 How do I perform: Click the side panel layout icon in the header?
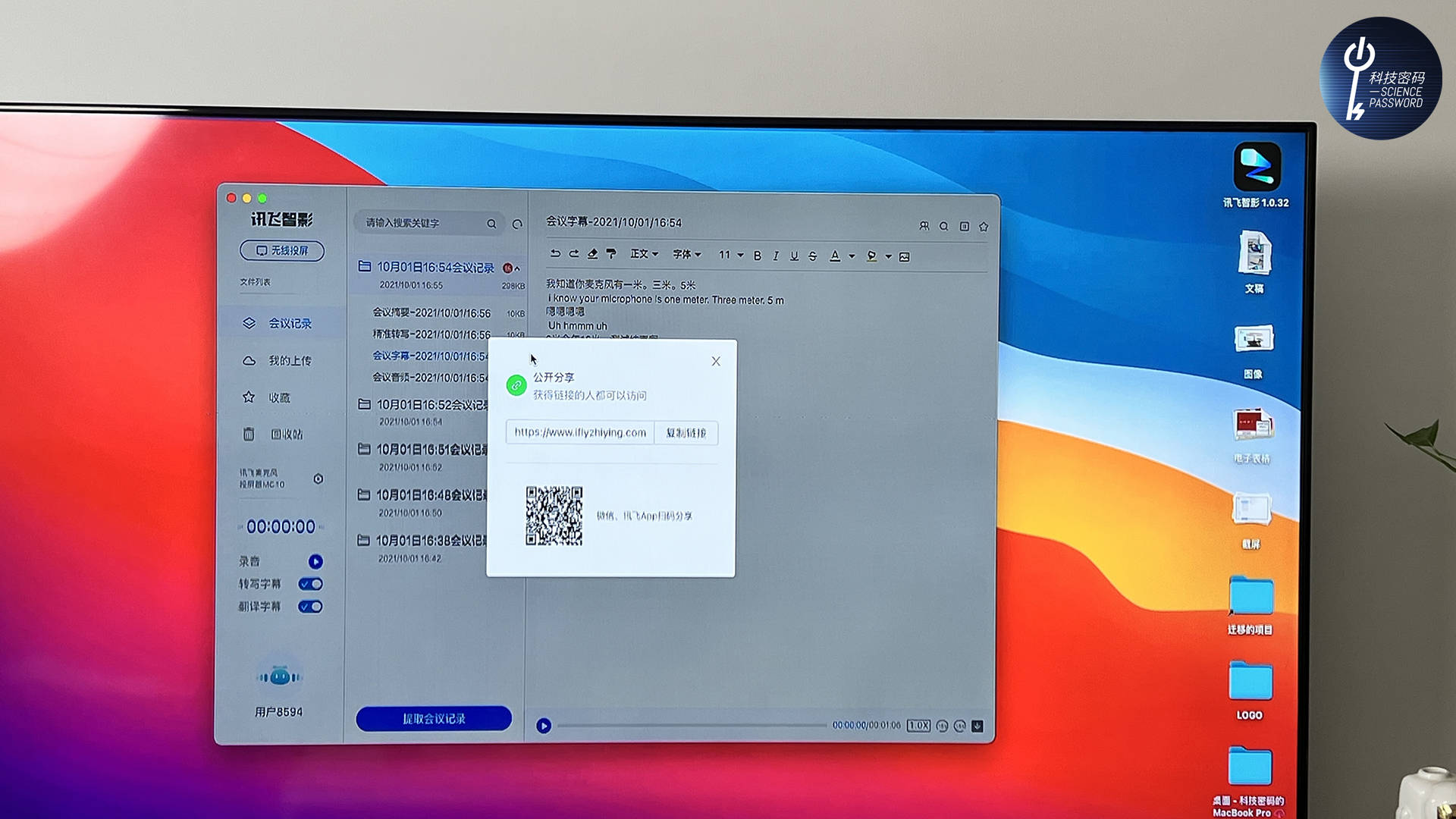[x=965, y=226]
